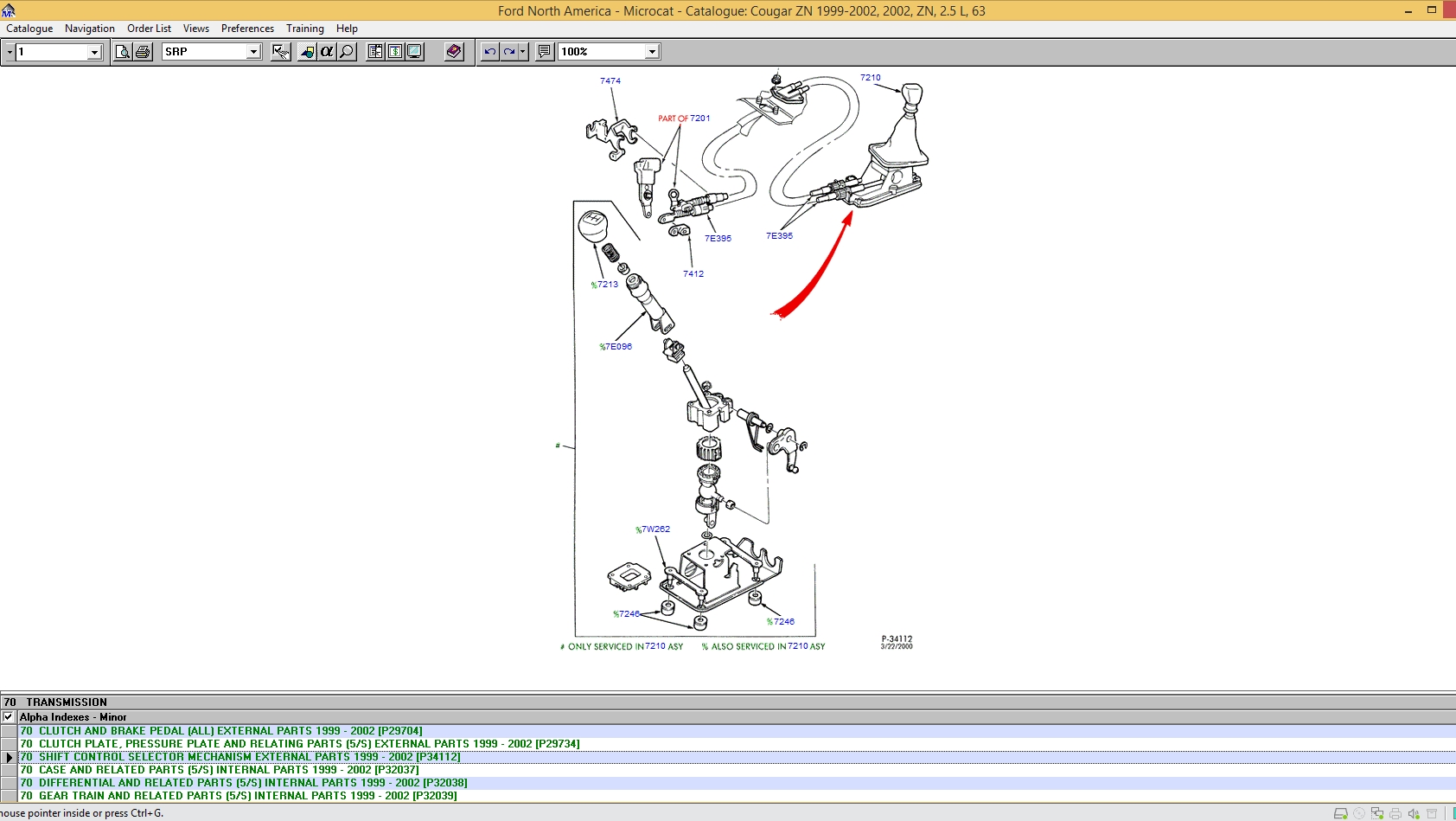Select Case and Related Parts P32037 row
1456x821 pixels.
pyautogui.click(x=737, y=770)
